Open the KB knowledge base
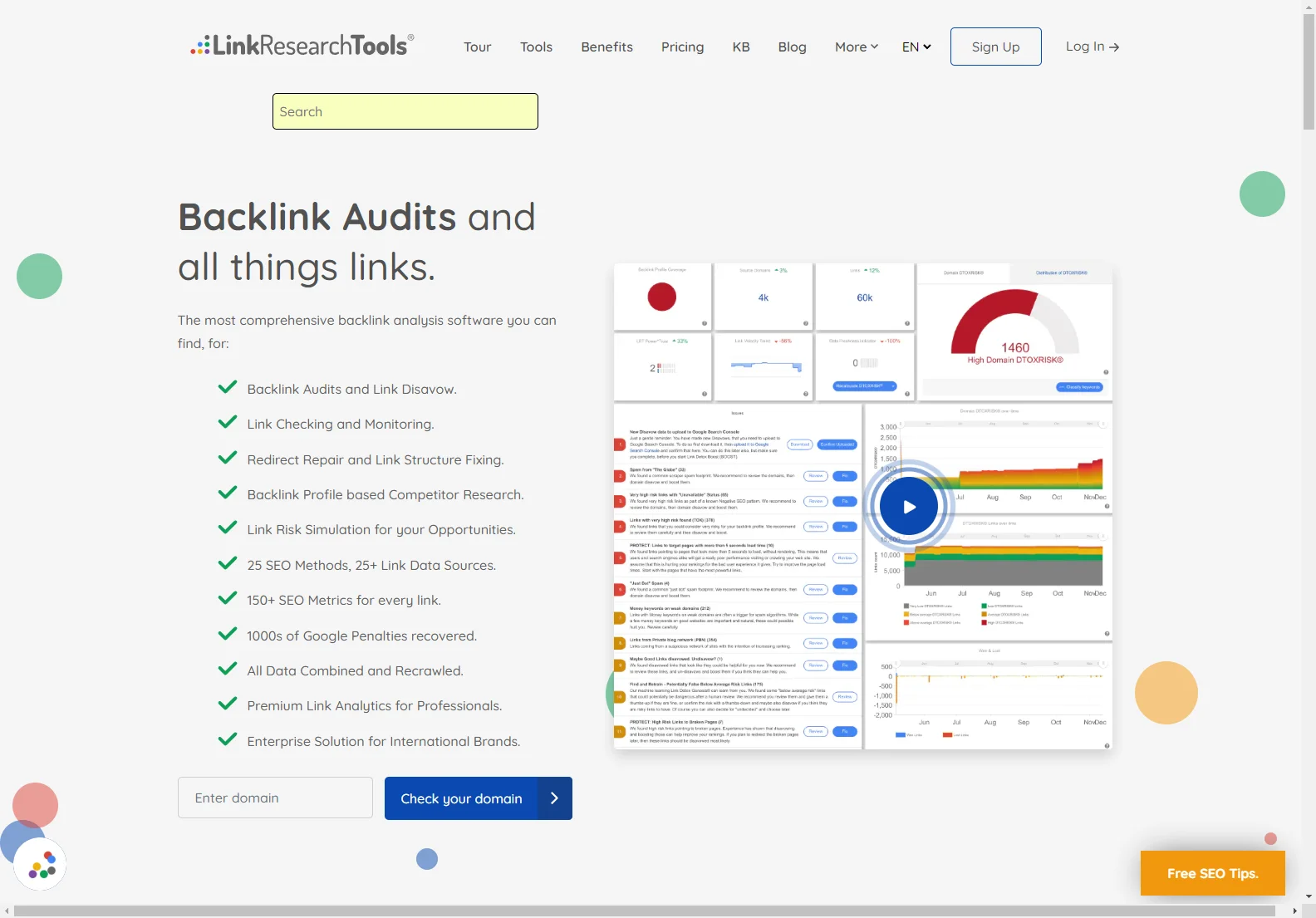The width and height of the screenshot is (1316, 918). click(x=741, y=47)
